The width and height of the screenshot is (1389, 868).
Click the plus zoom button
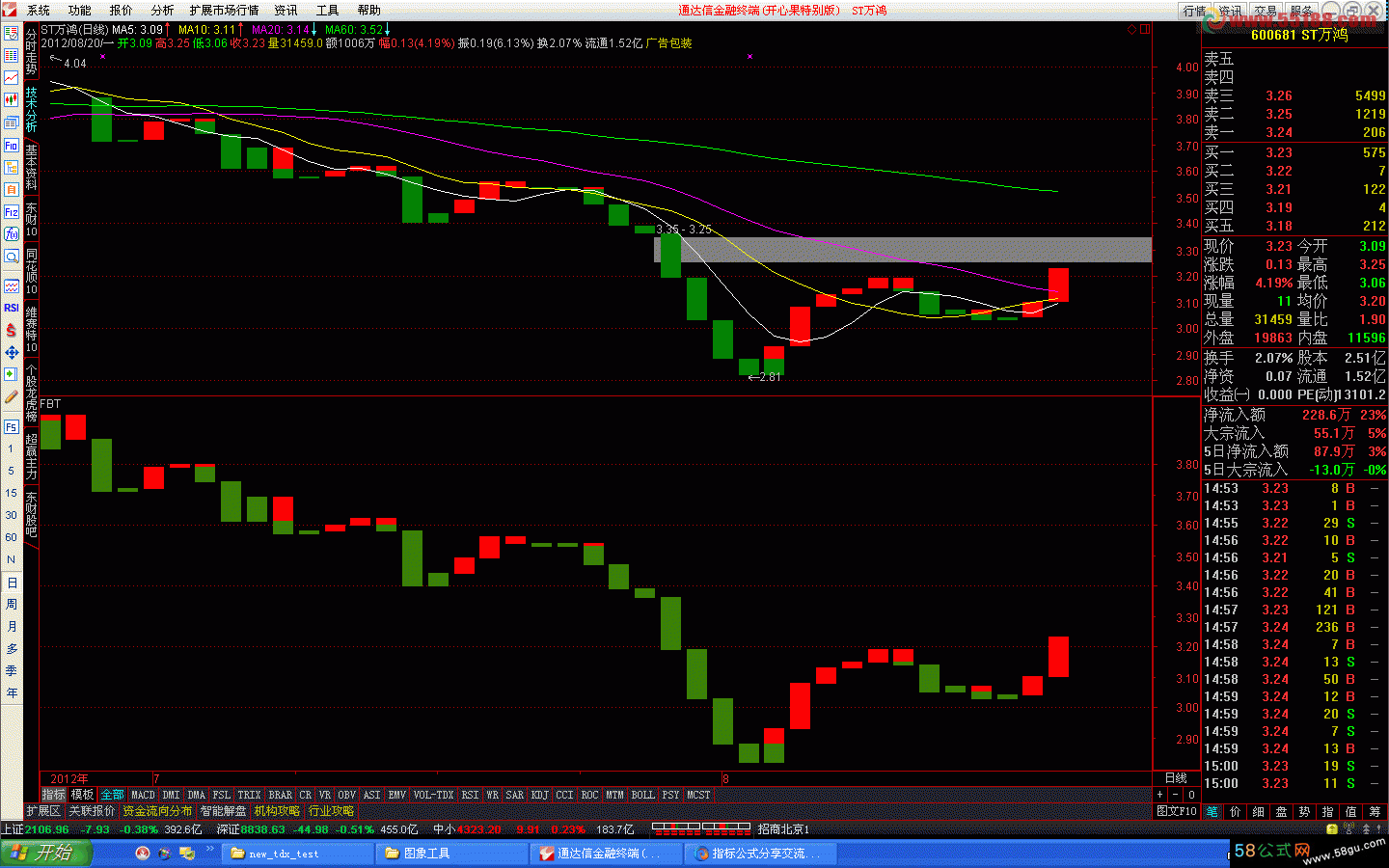pos(1159,795)
